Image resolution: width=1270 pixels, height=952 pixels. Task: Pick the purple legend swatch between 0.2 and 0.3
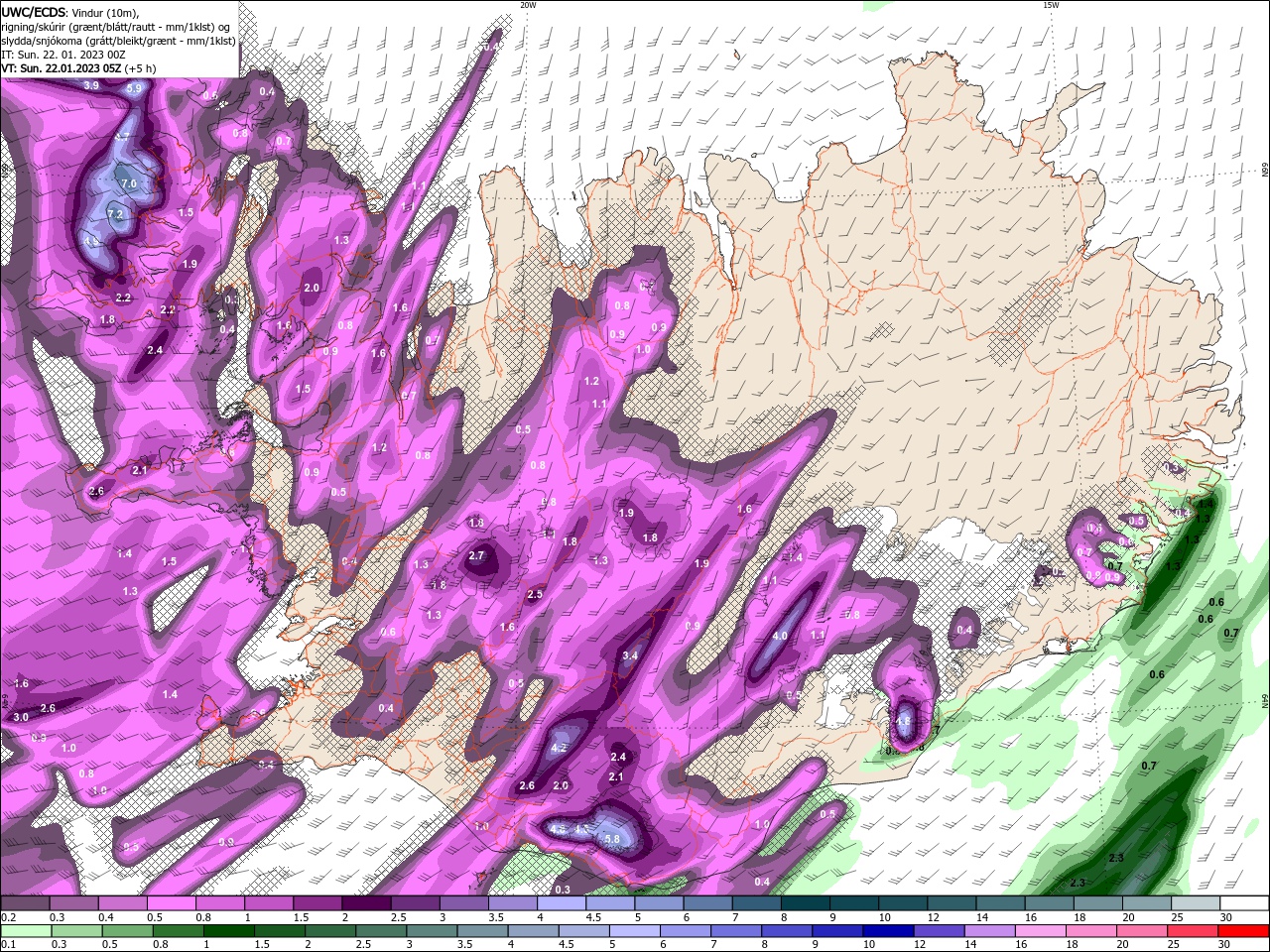click(25, 903)
